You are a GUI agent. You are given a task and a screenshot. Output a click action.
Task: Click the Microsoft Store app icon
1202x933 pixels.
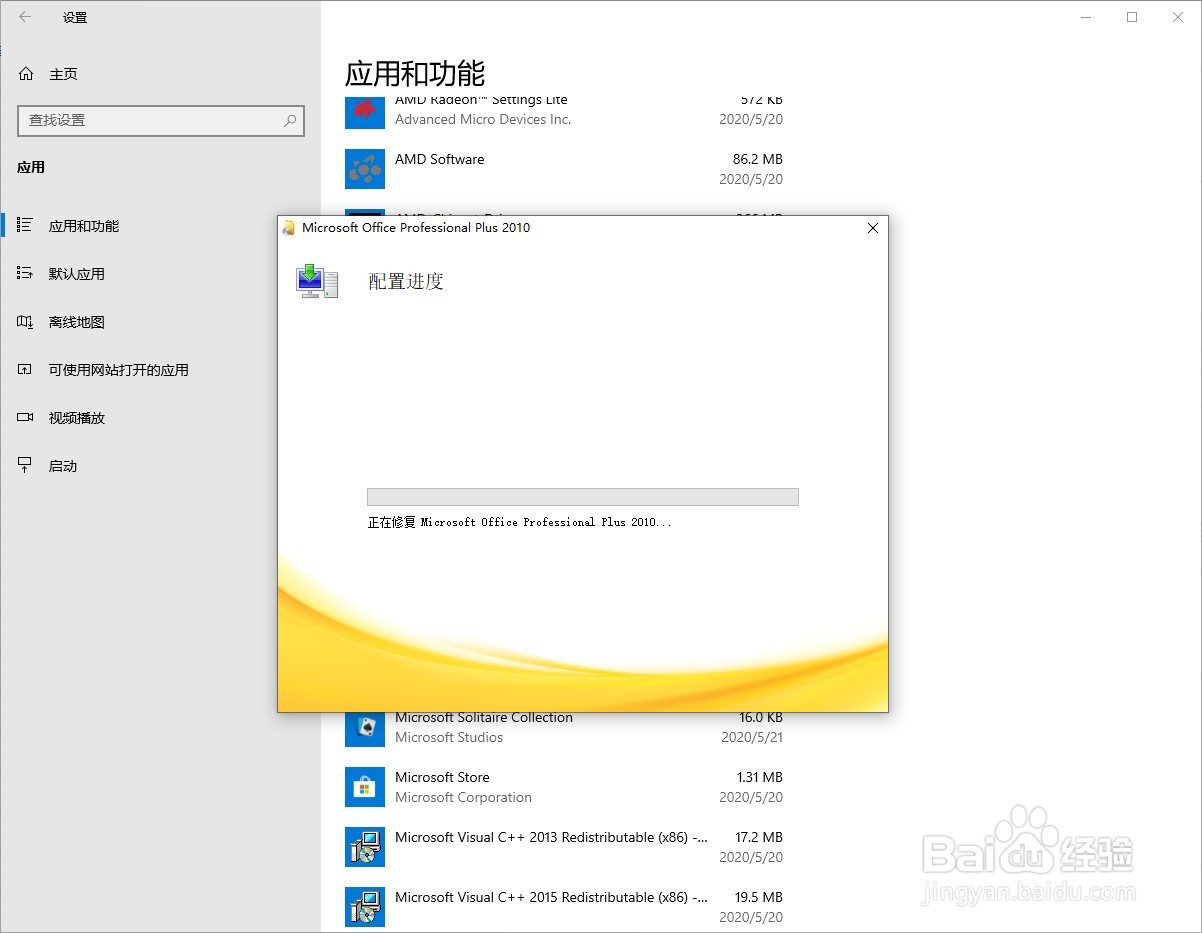(x=365, y=787)
